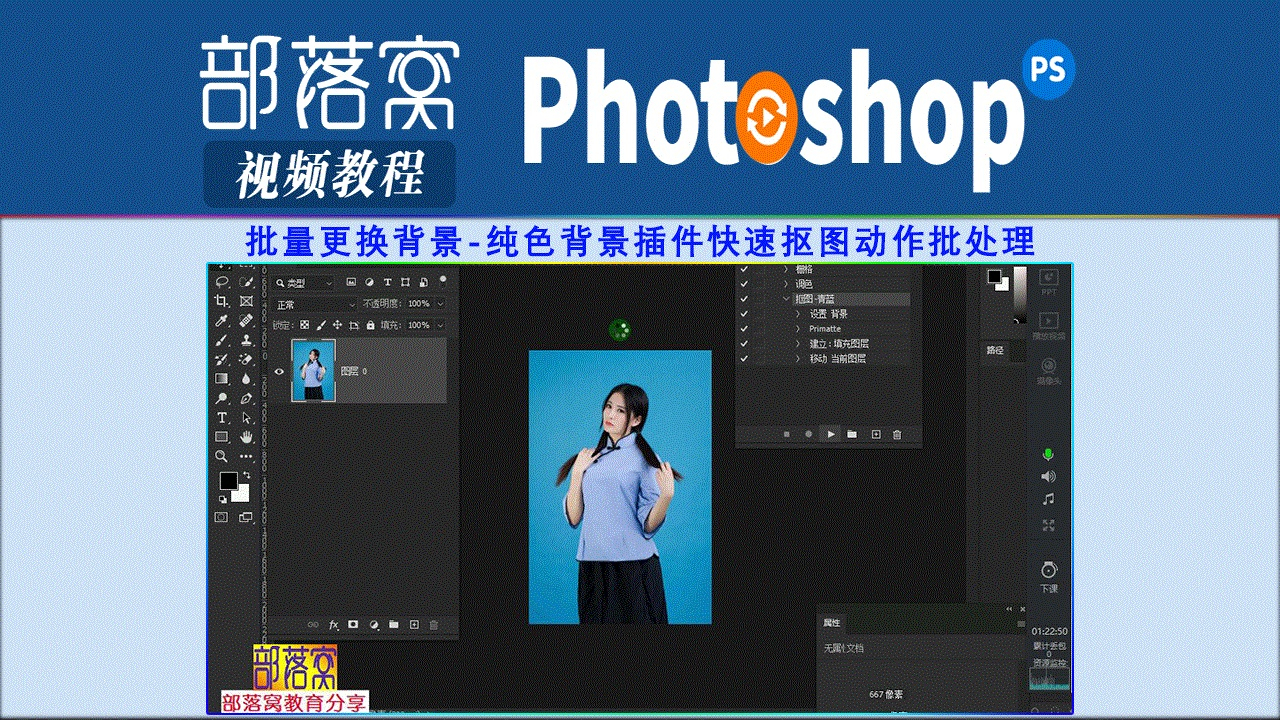Change the screen mode
This screenshot has width=1280, height=720.
click(245, 517)
